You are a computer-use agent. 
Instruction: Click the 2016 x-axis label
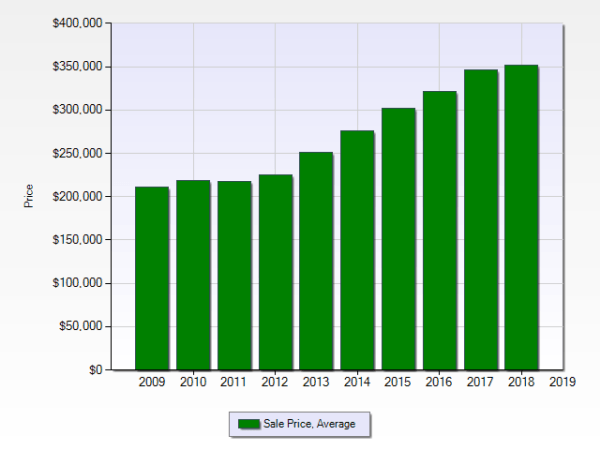coord(439,382)
